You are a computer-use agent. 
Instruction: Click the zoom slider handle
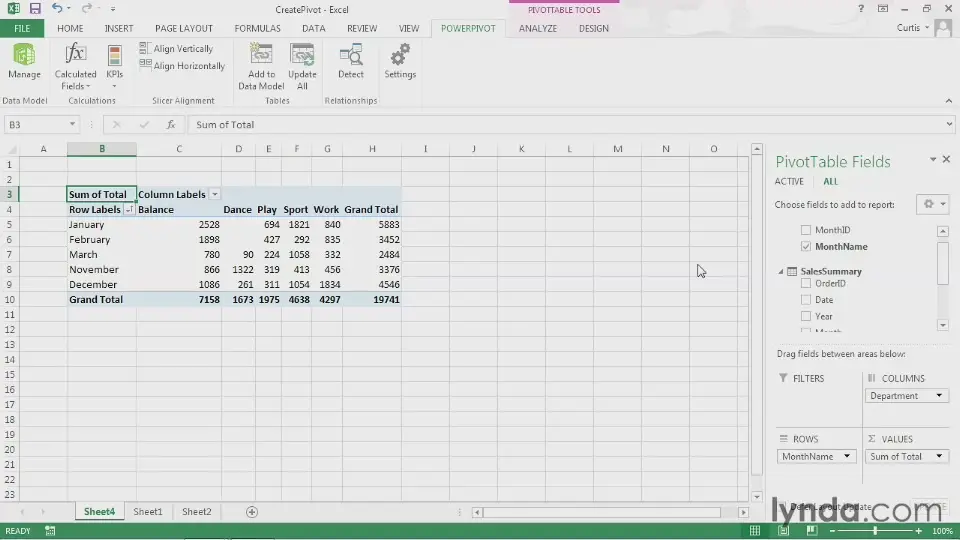tap(875, 531)
